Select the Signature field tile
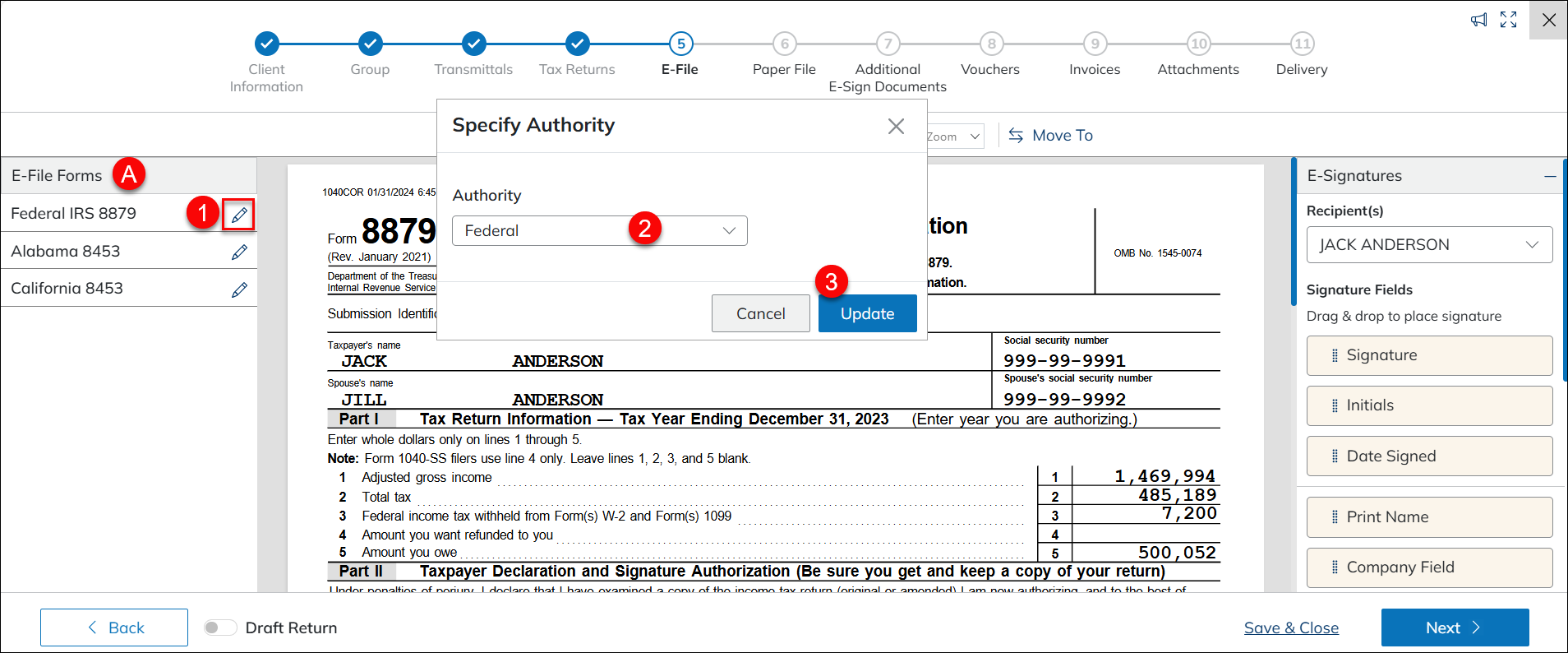The width and height of the screenshot is (1568, 653). [x=1428, y=355]
